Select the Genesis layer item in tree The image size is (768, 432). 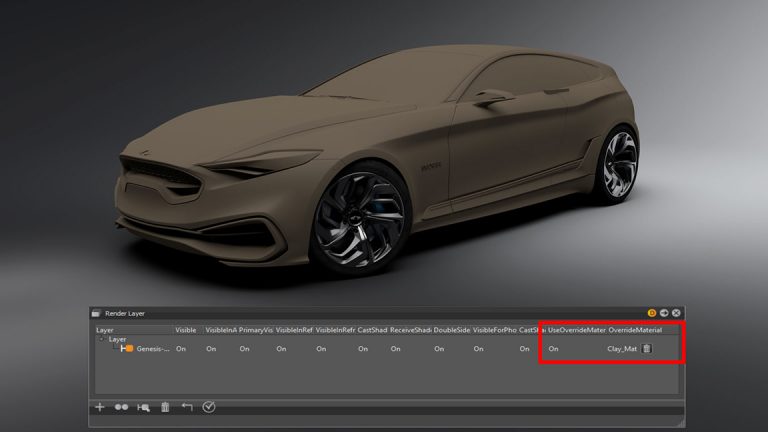tap(152, 349)
